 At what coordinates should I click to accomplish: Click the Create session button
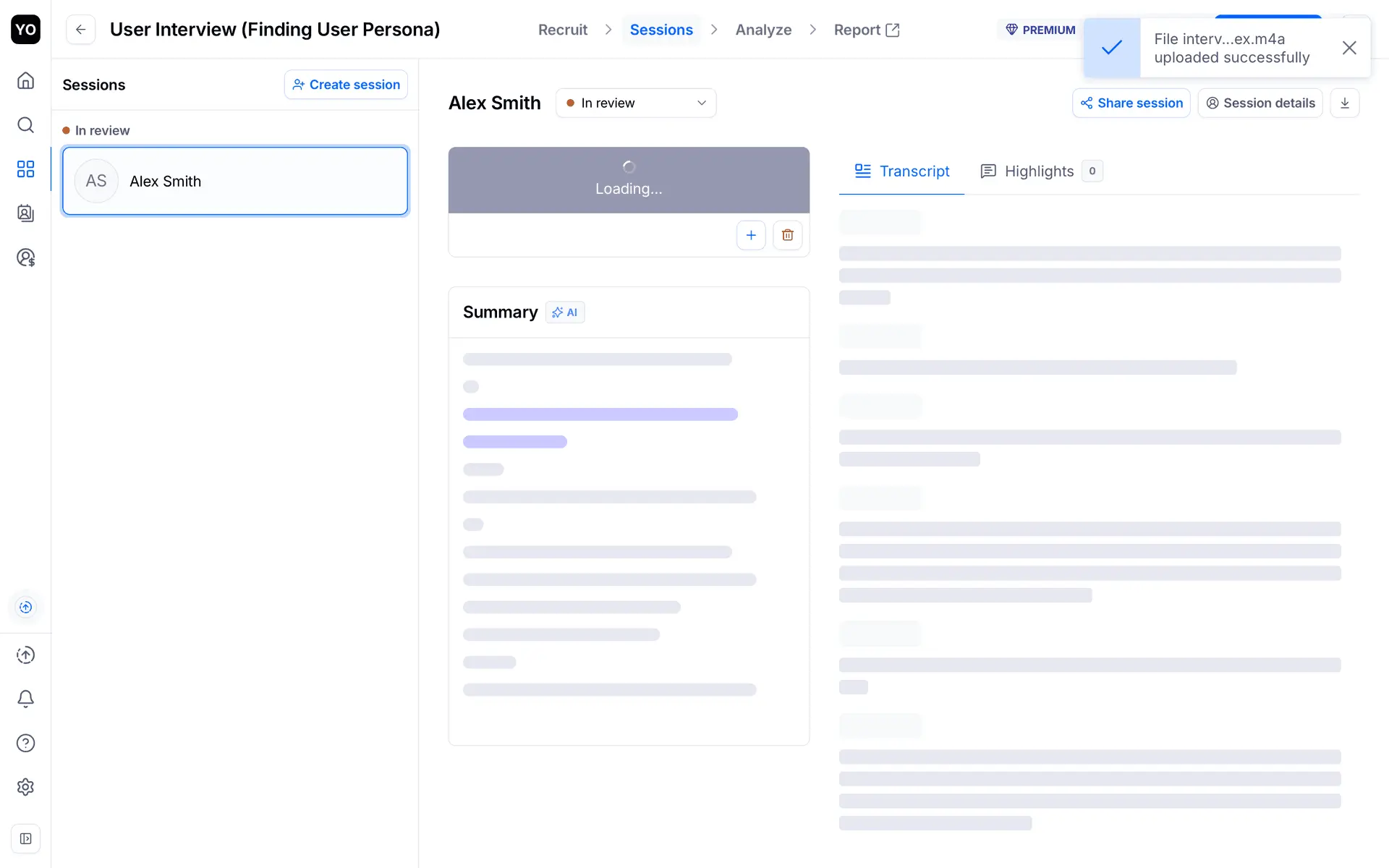346,85
